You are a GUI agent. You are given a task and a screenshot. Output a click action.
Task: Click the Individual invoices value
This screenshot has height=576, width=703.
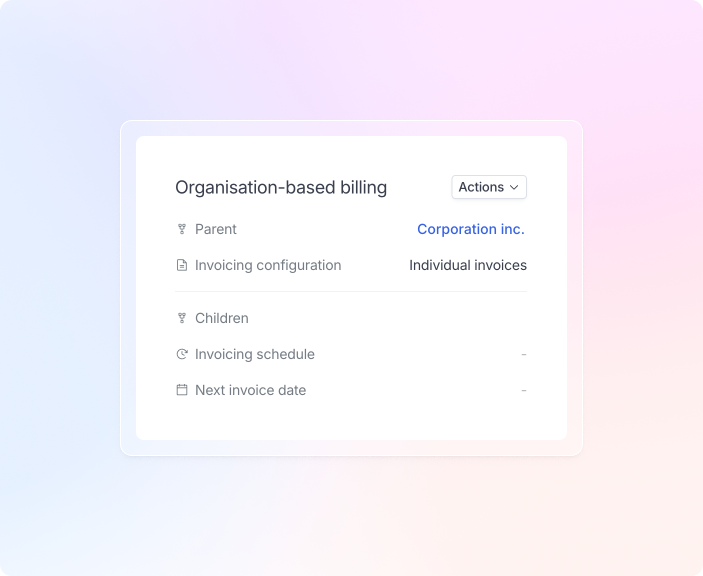pos(468,265)
